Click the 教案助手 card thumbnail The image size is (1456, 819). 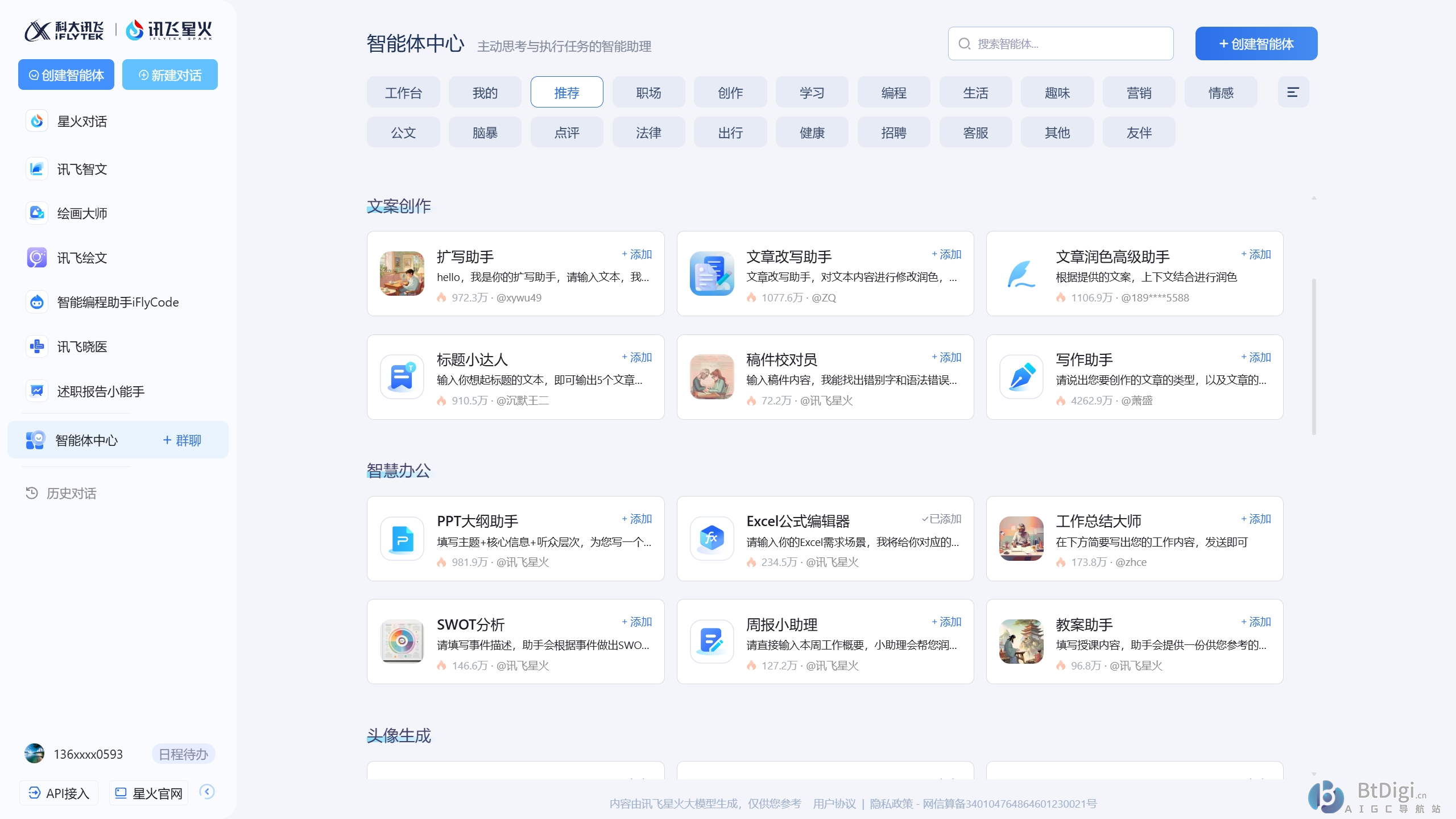[x=1021, y=642]
